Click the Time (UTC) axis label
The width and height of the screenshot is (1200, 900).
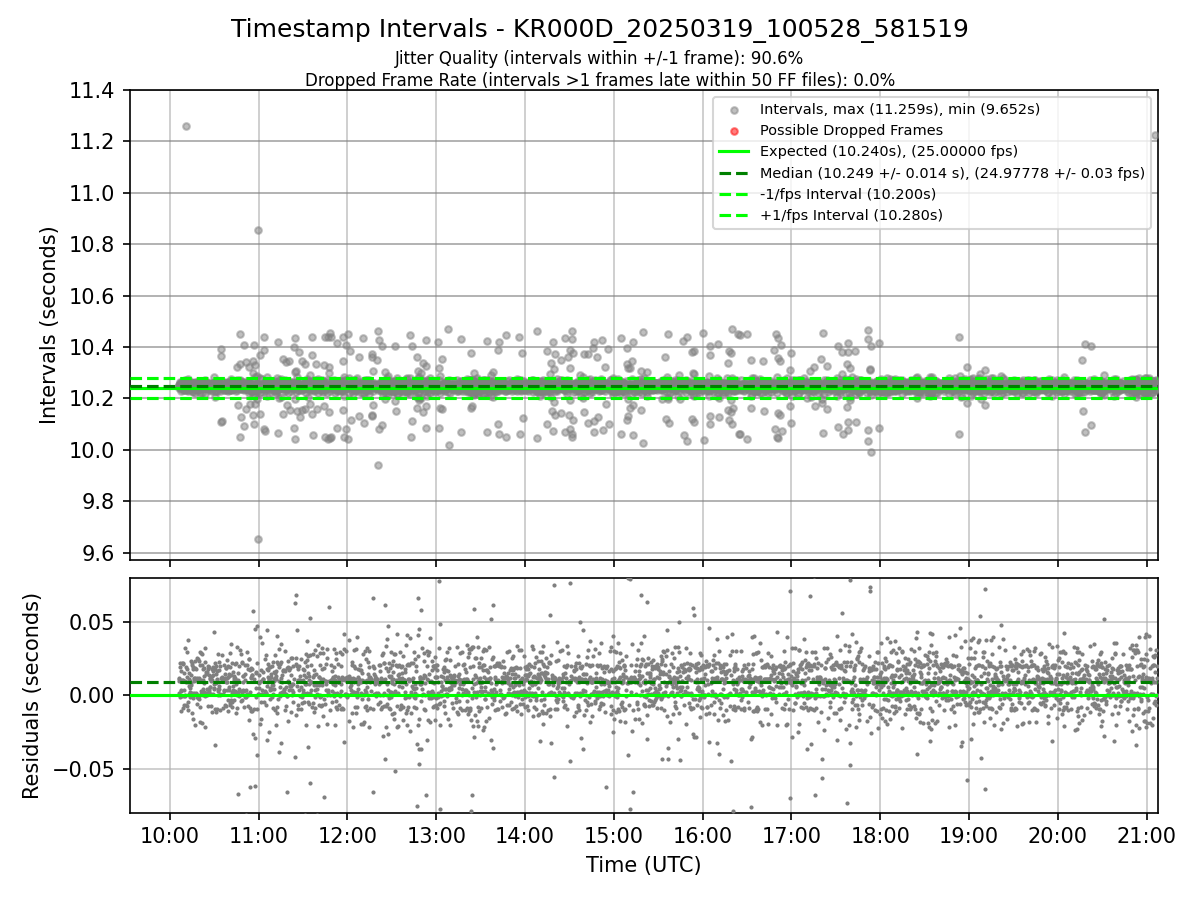point(643,865)
